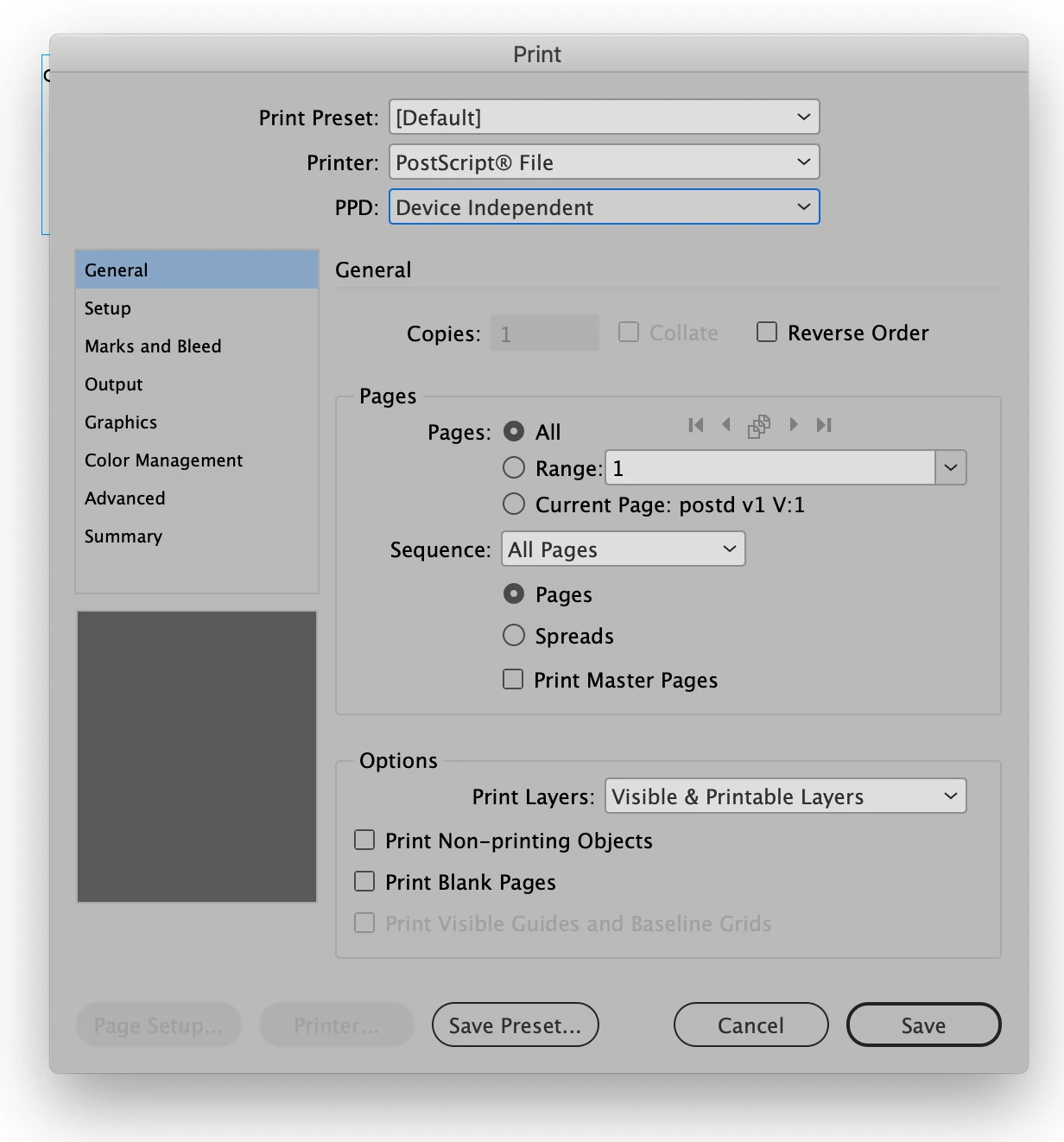Select the All pages radio button
Viewport: 1064px width, 1142px height.
tap(514, 431)
